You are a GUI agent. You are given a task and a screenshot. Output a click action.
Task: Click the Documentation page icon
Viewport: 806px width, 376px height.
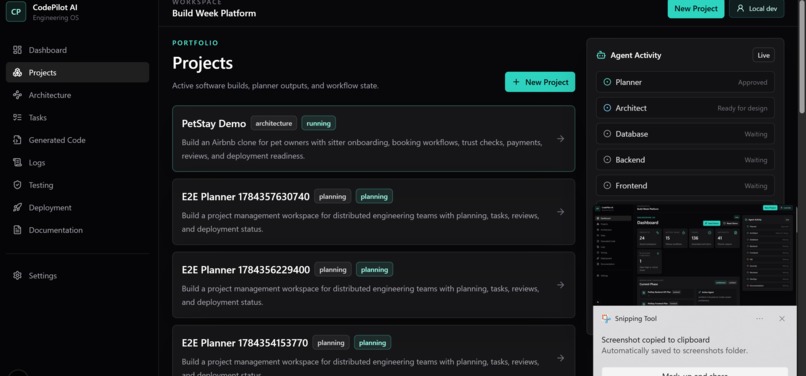click(x=17, y=230)
